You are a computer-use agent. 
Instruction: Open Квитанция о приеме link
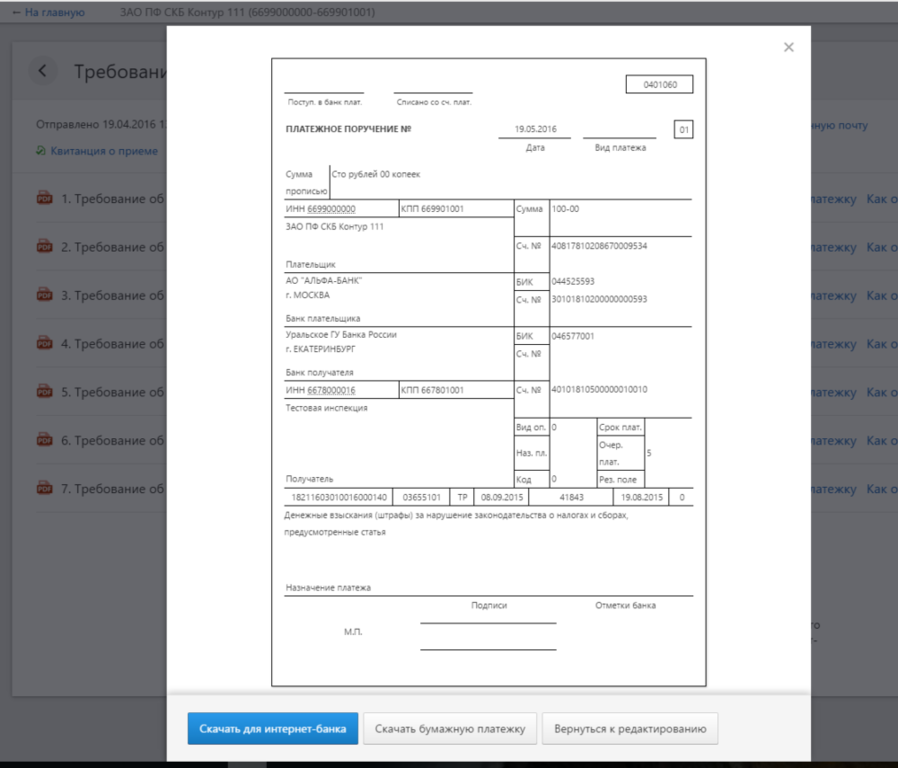tap(104, 151)
